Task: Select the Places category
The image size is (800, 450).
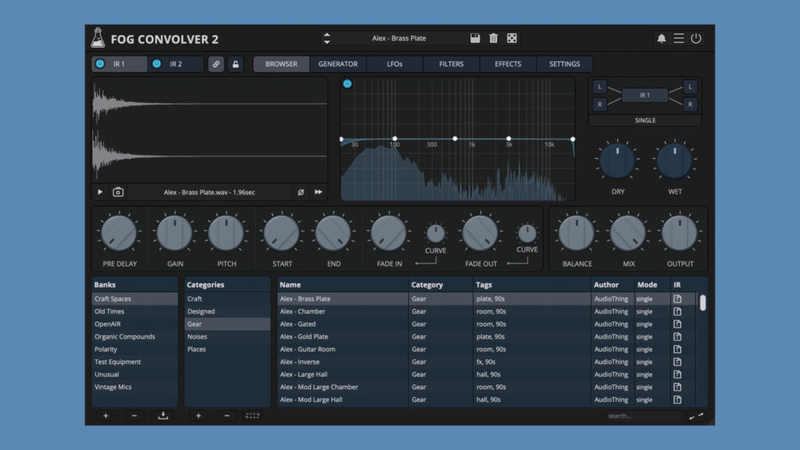Action: click(227, 349)
